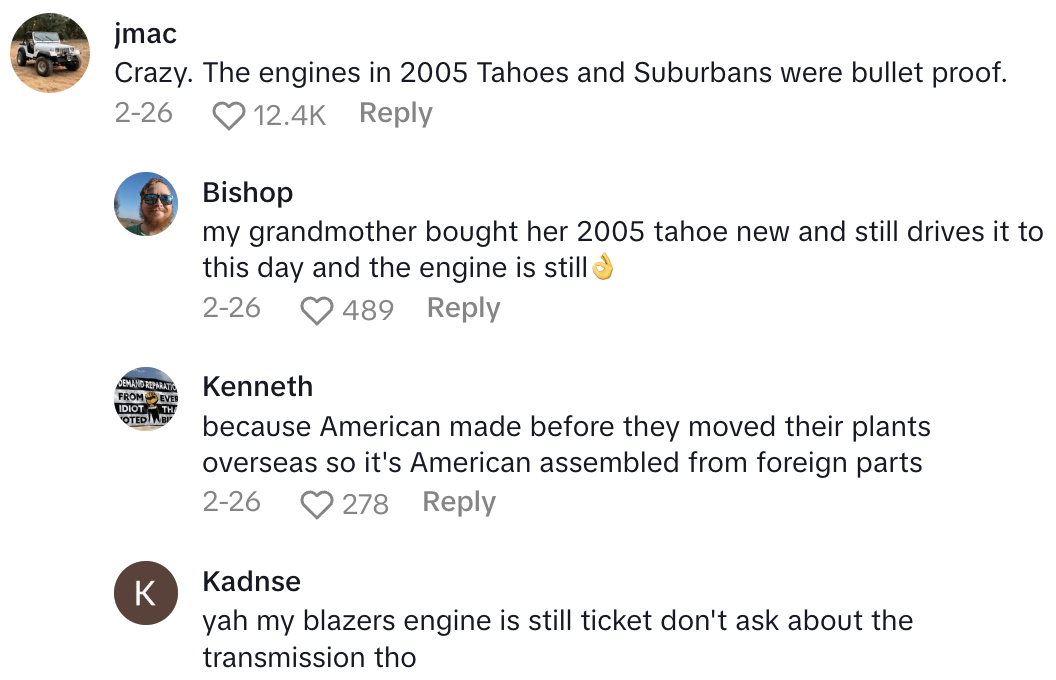Open the jmac username link
Screen dimensions: 1056x680
145,34
